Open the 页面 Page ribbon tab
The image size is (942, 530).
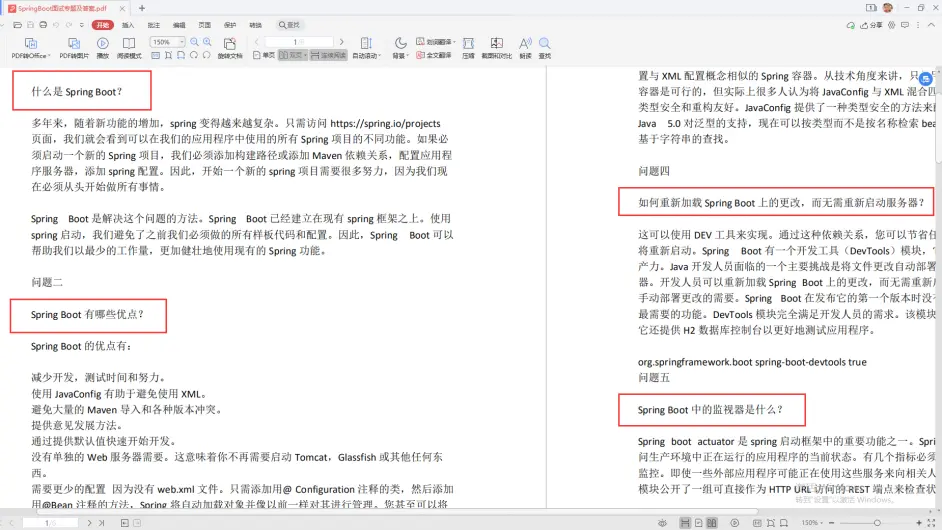[205, 25]
